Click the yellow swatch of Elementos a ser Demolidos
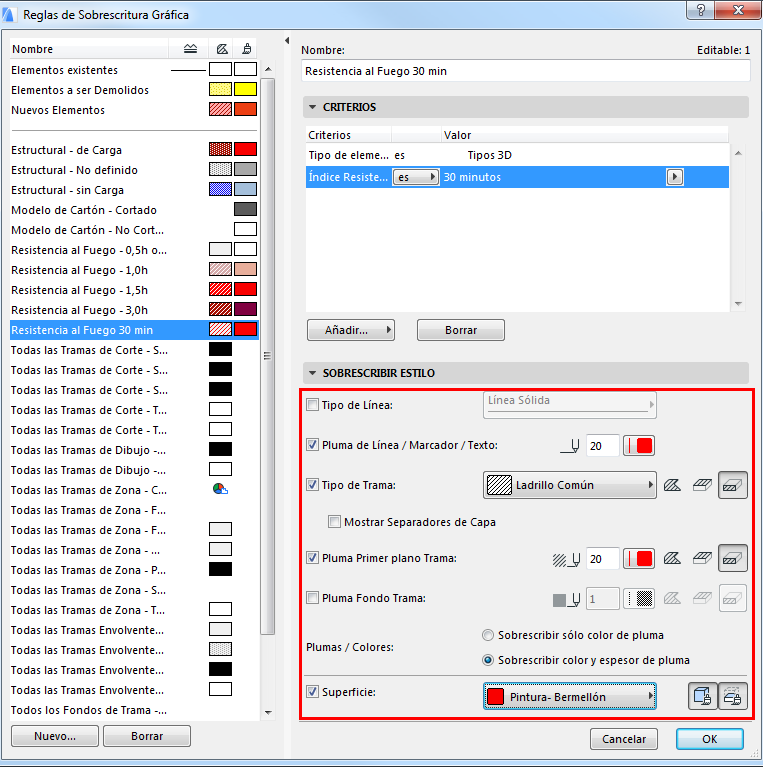763x767 pixels. (x=245, y=89)
